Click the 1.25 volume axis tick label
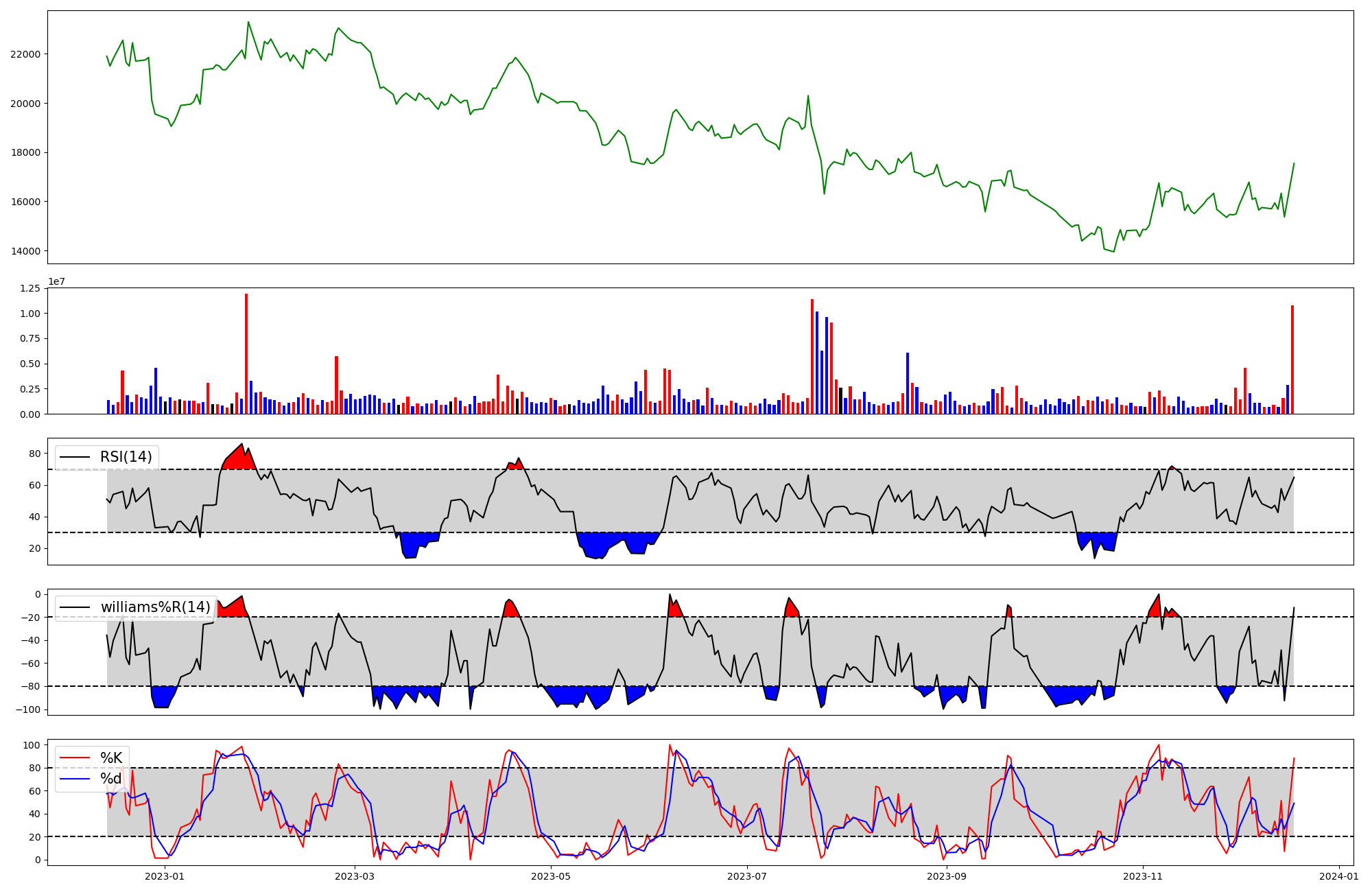The width and height of the screenshot is (1372, 892). point(31,288)
